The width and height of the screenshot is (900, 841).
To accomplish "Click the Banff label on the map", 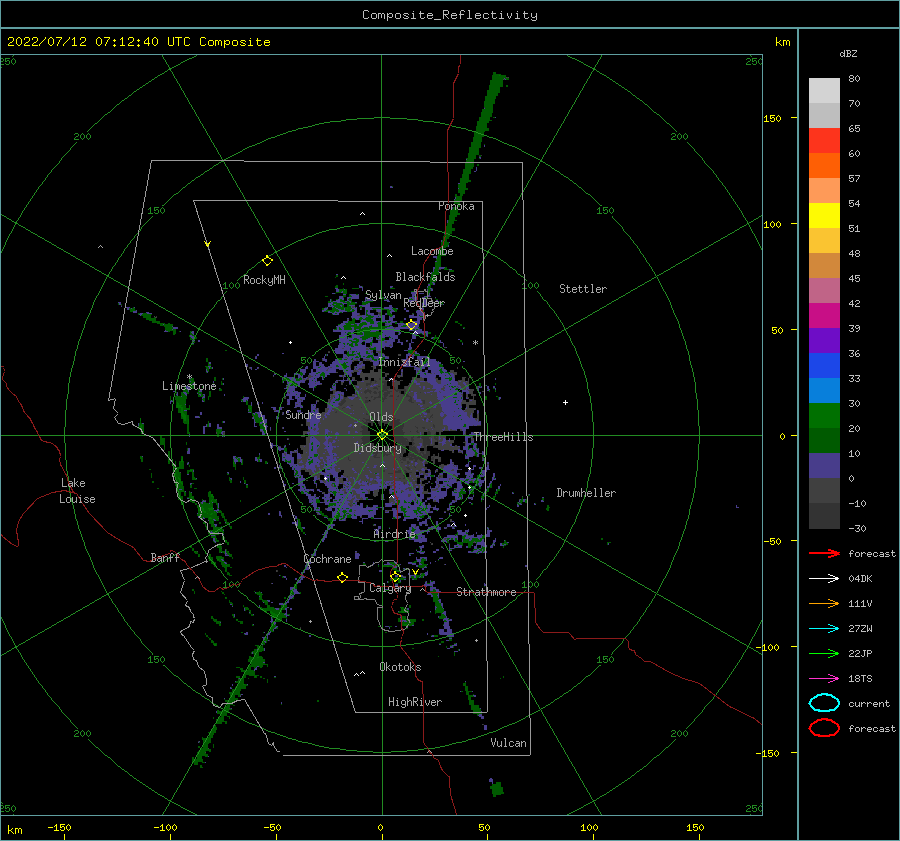I will pos(165,557).
